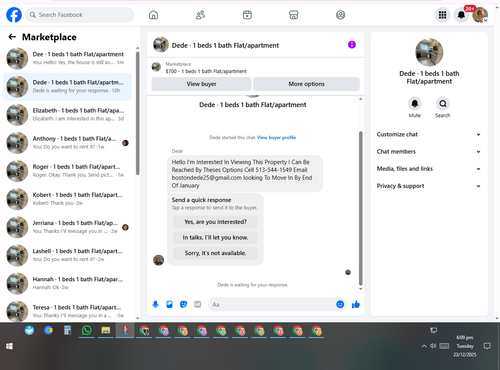Open the Hannah conversation in the list
This screenshot has width=500, height=370.
tap(68, 283)
